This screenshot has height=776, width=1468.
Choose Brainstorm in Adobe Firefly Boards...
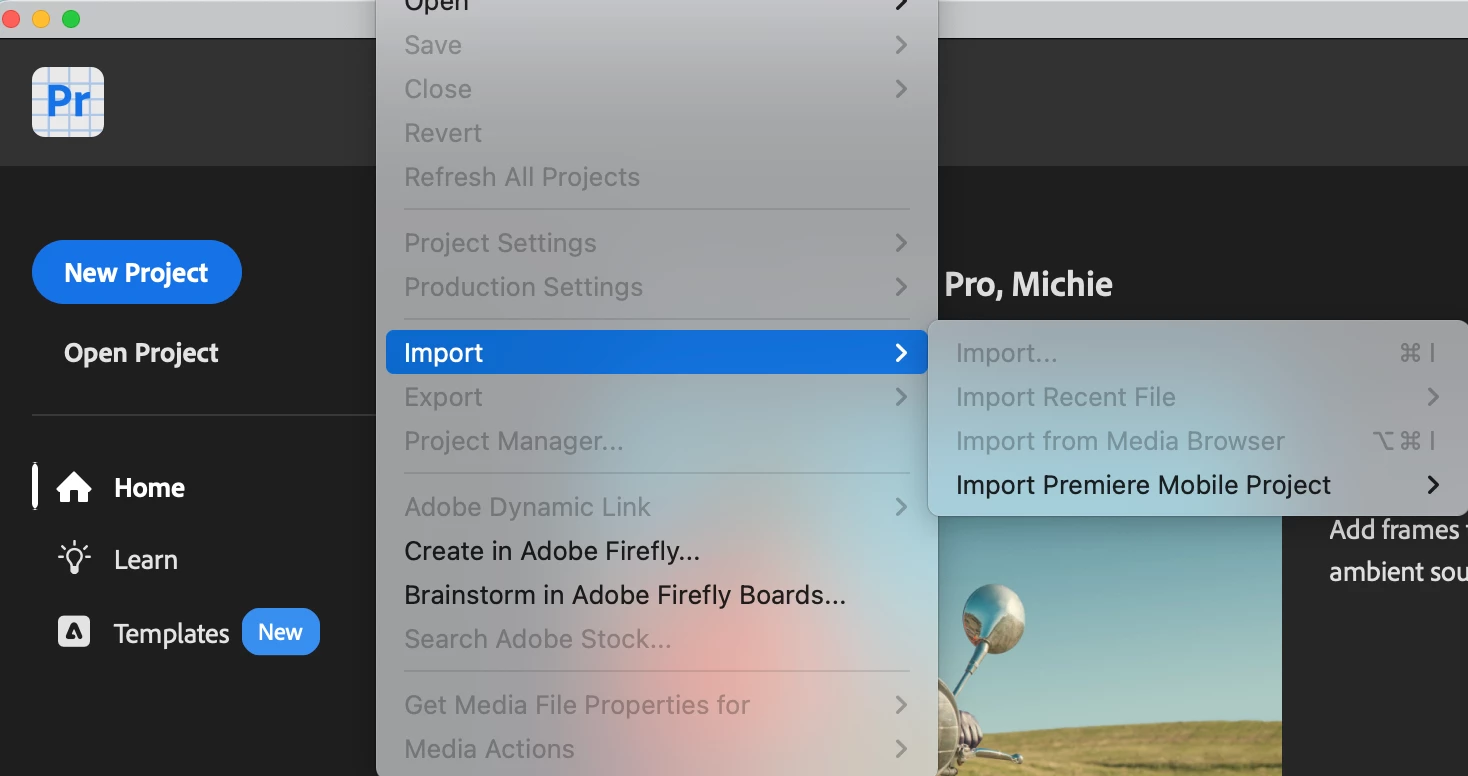pos(656,595)
